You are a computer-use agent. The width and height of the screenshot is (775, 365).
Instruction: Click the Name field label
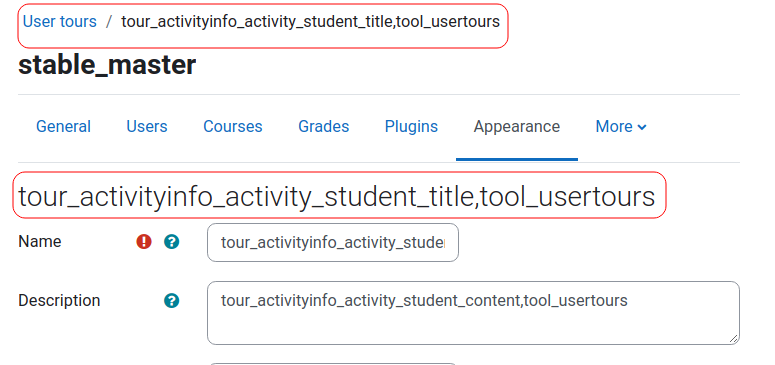[x=40, y=242]
